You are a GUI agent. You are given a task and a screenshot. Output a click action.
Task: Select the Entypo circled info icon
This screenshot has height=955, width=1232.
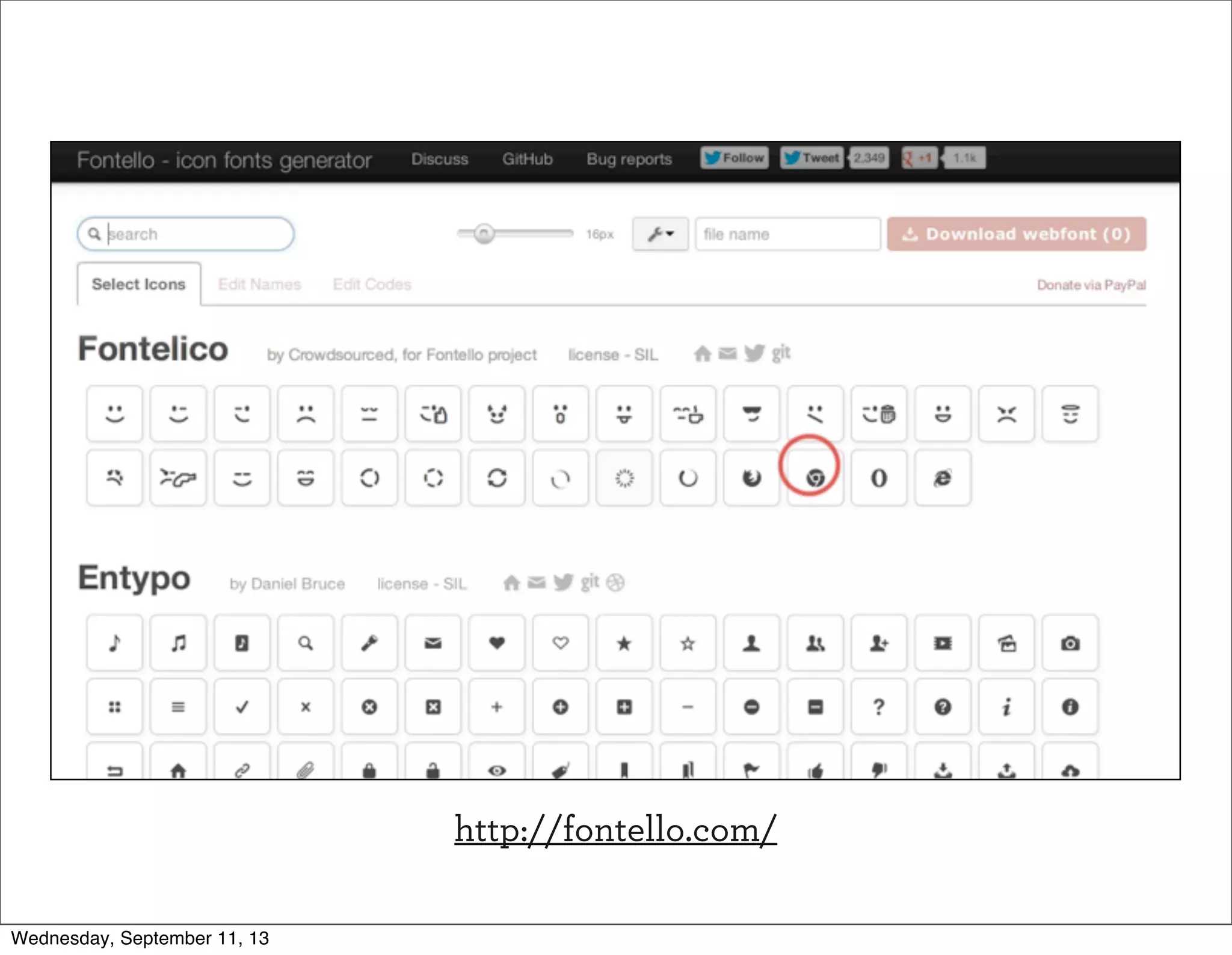tap(1070, 707)
